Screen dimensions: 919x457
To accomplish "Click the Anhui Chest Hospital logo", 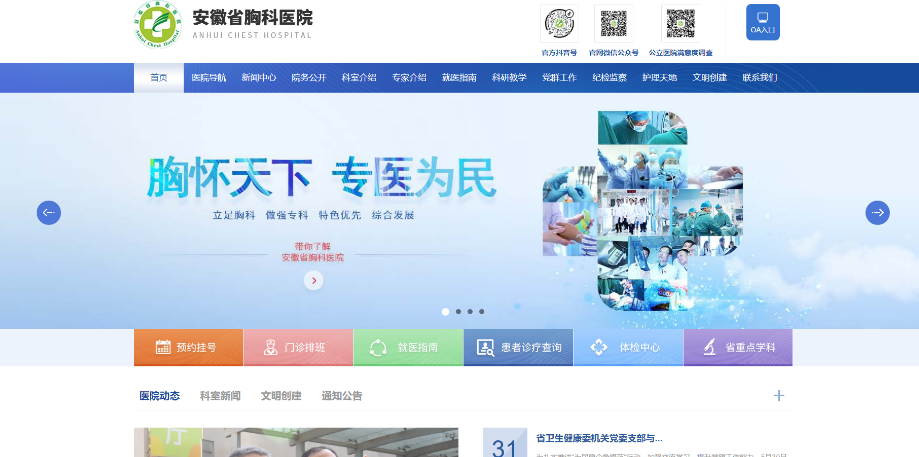I will click(158, 24).
